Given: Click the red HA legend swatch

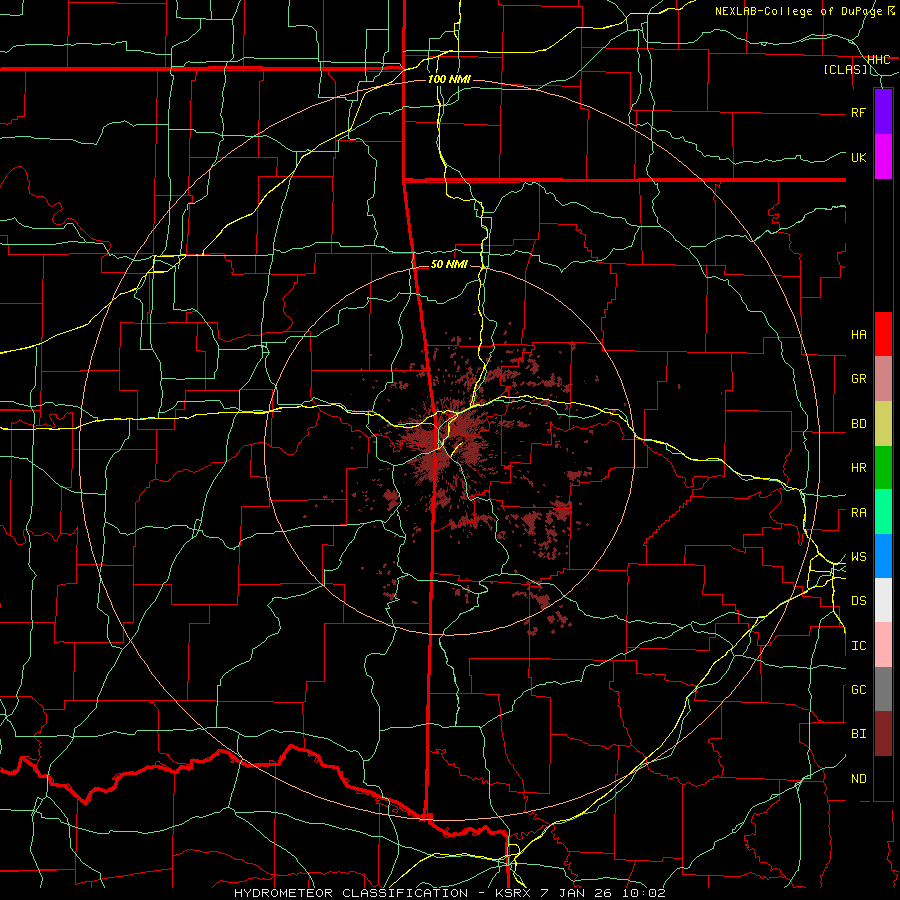Looking at the screenshot, I should pos(883,334).
